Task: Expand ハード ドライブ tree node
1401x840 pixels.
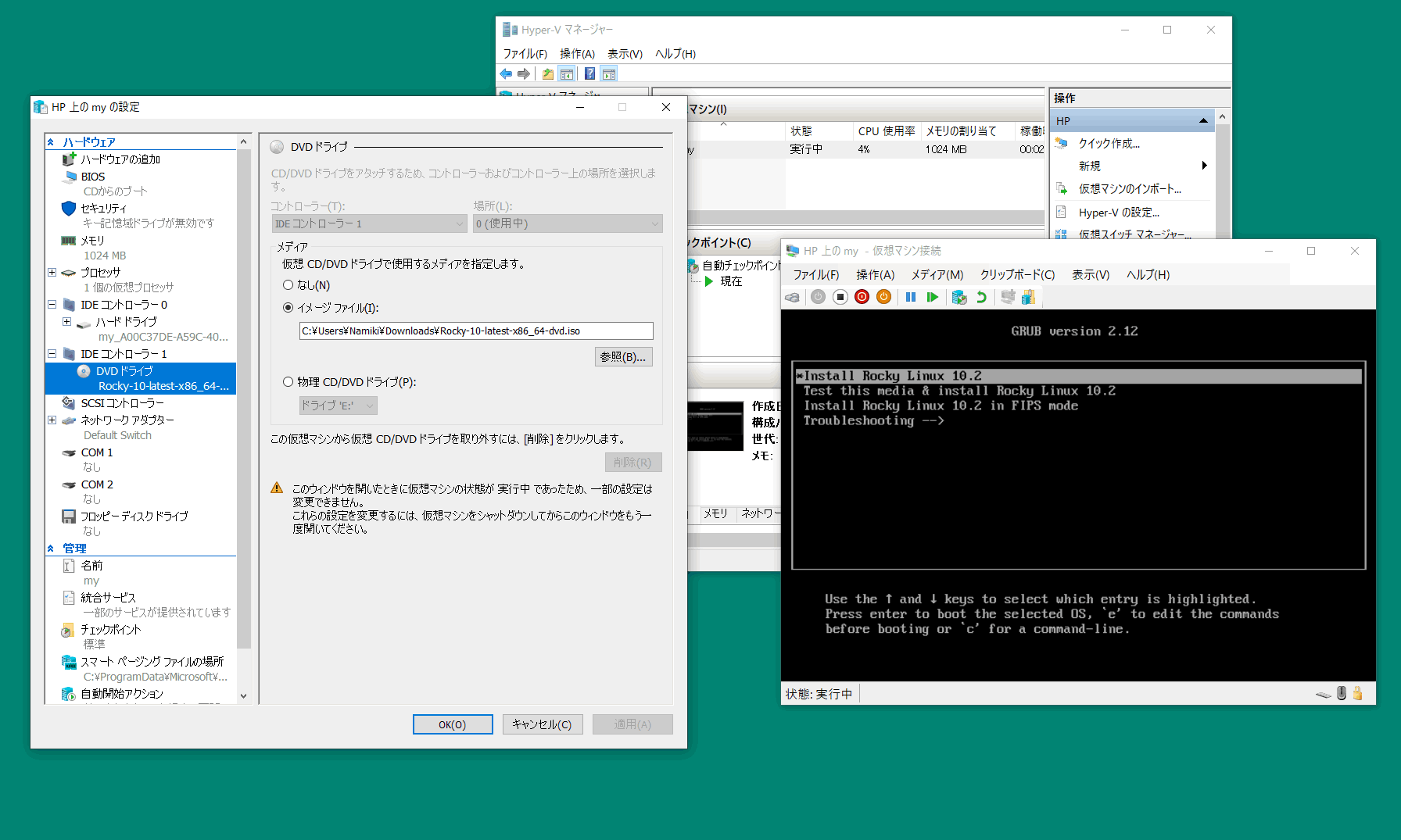Action: tap(66, 321)
